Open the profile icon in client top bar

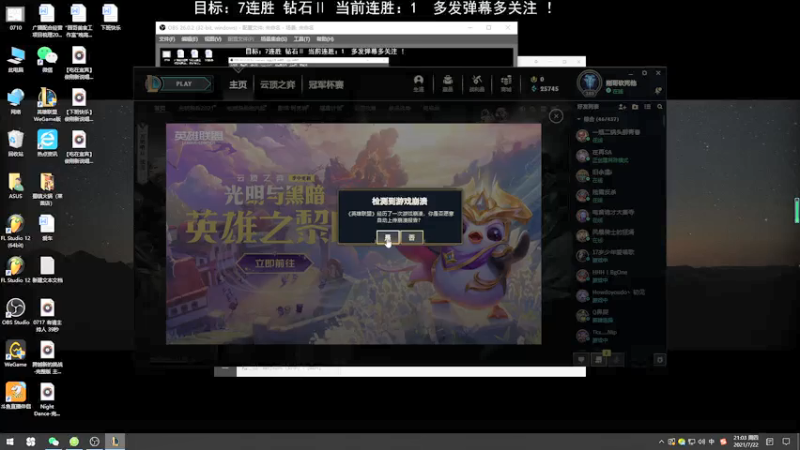(418, 83)
